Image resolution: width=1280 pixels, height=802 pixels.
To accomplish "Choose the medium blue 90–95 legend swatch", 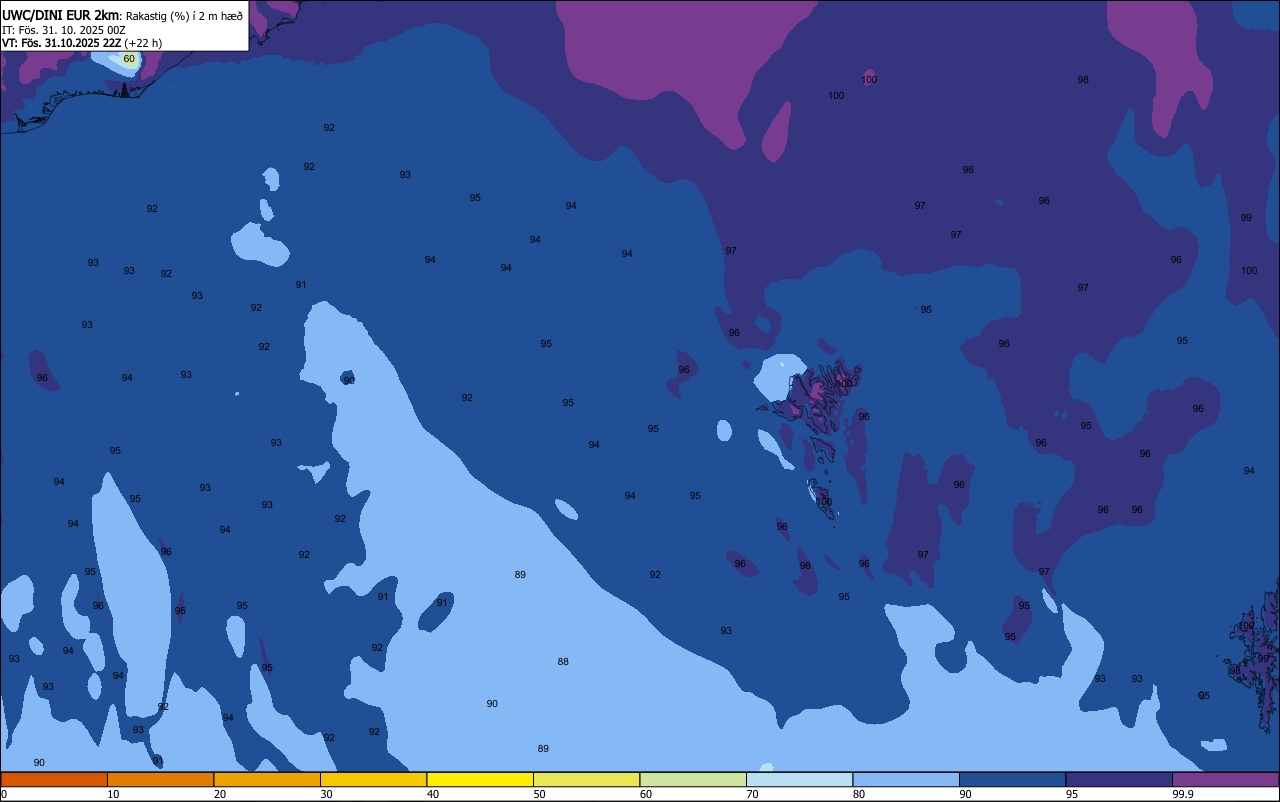I will coord(1012,779).
